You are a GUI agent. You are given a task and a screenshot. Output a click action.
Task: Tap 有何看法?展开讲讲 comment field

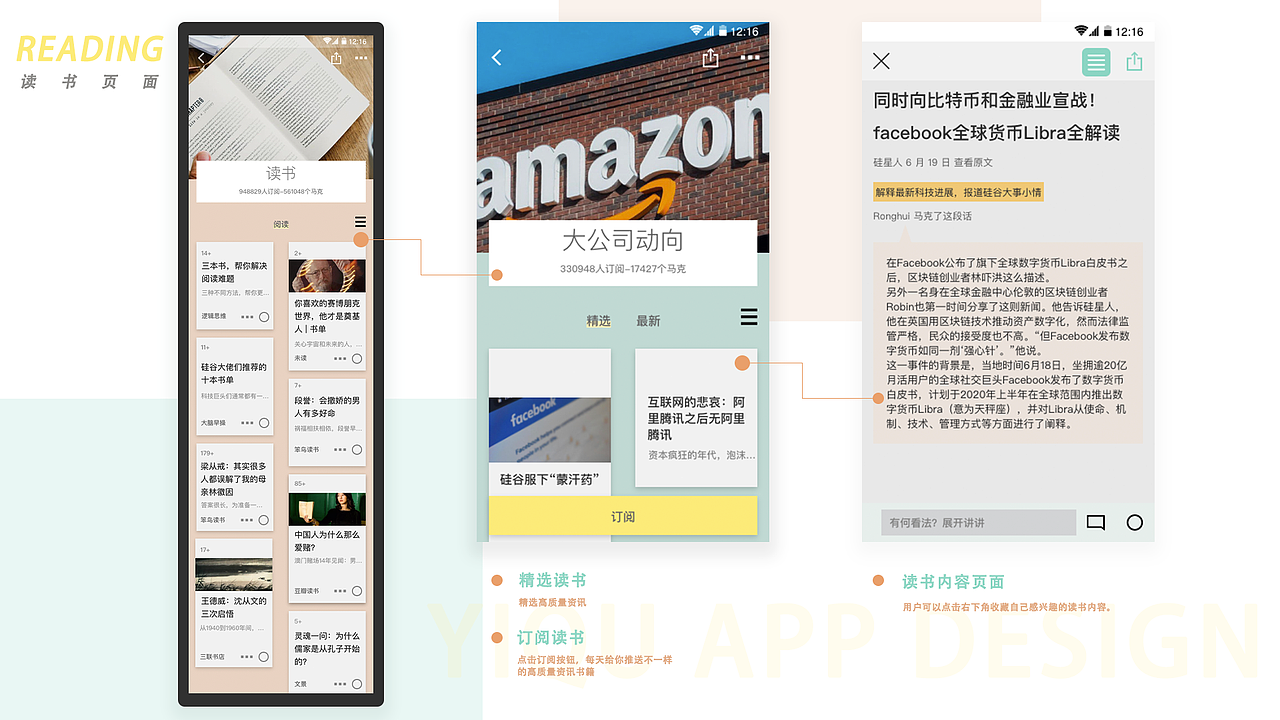click(978, 522)
